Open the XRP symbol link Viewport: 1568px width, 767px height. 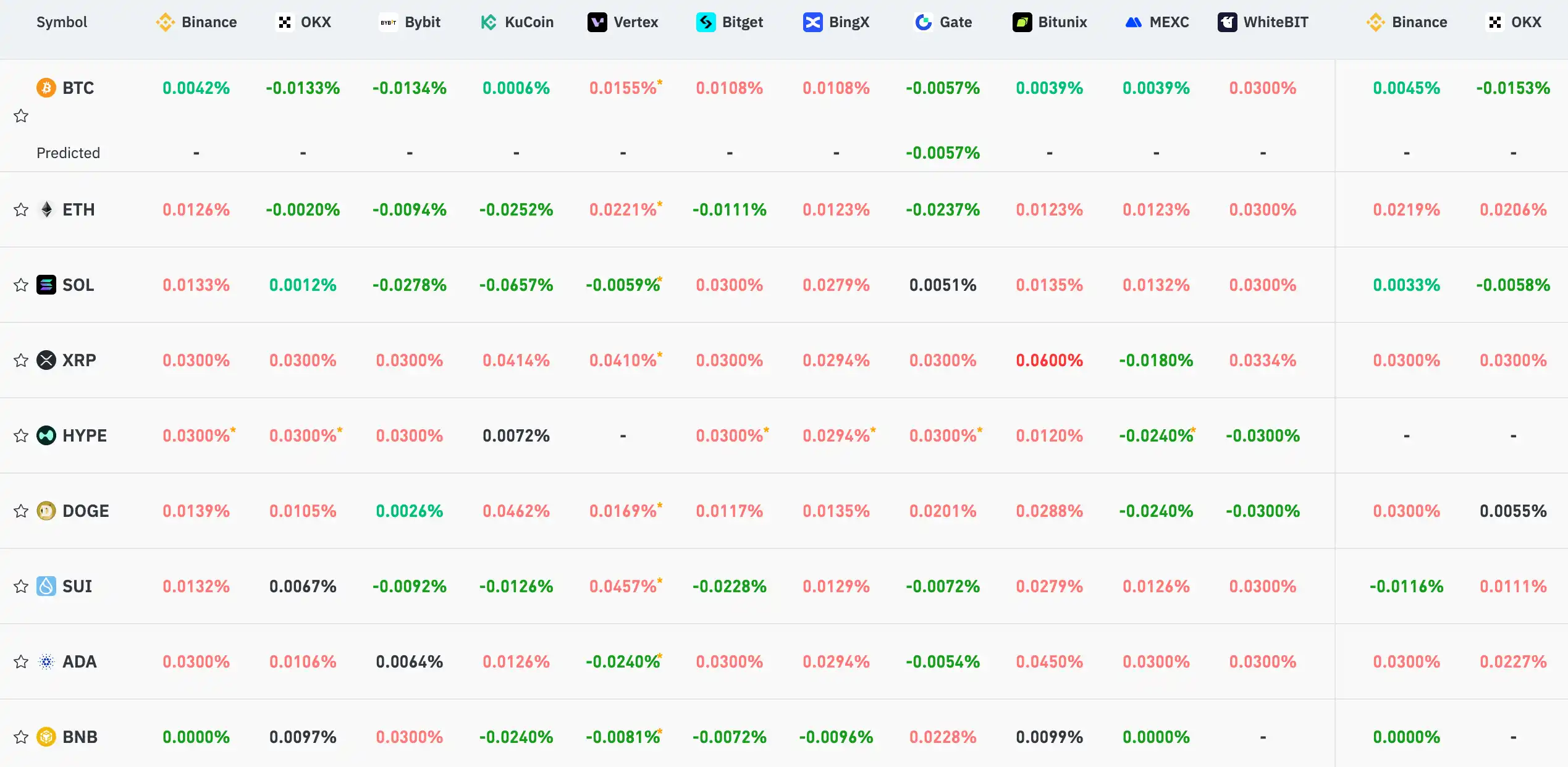click(x=79, y=361)
